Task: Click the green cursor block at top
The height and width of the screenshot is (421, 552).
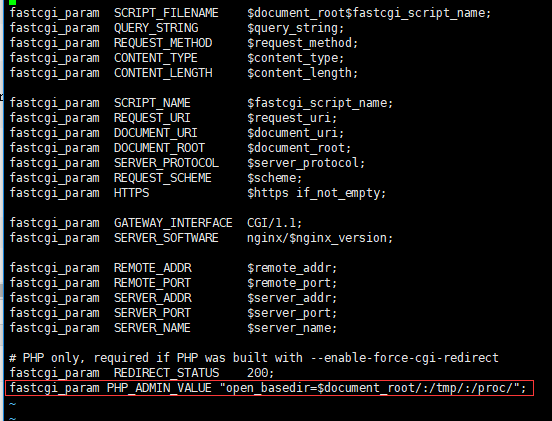Action: (x=12, y=2)
